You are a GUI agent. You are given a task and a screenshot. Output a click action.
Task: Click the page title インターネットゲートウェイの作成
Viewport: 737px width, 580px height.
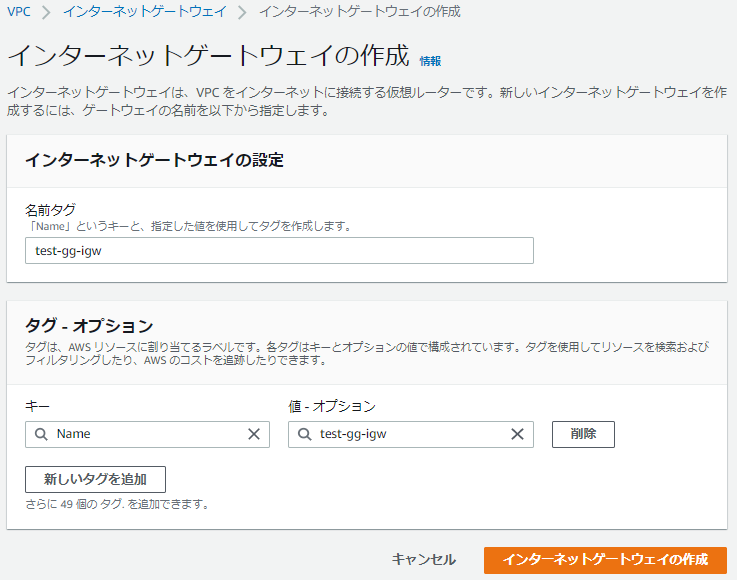[x=208, y=55]
